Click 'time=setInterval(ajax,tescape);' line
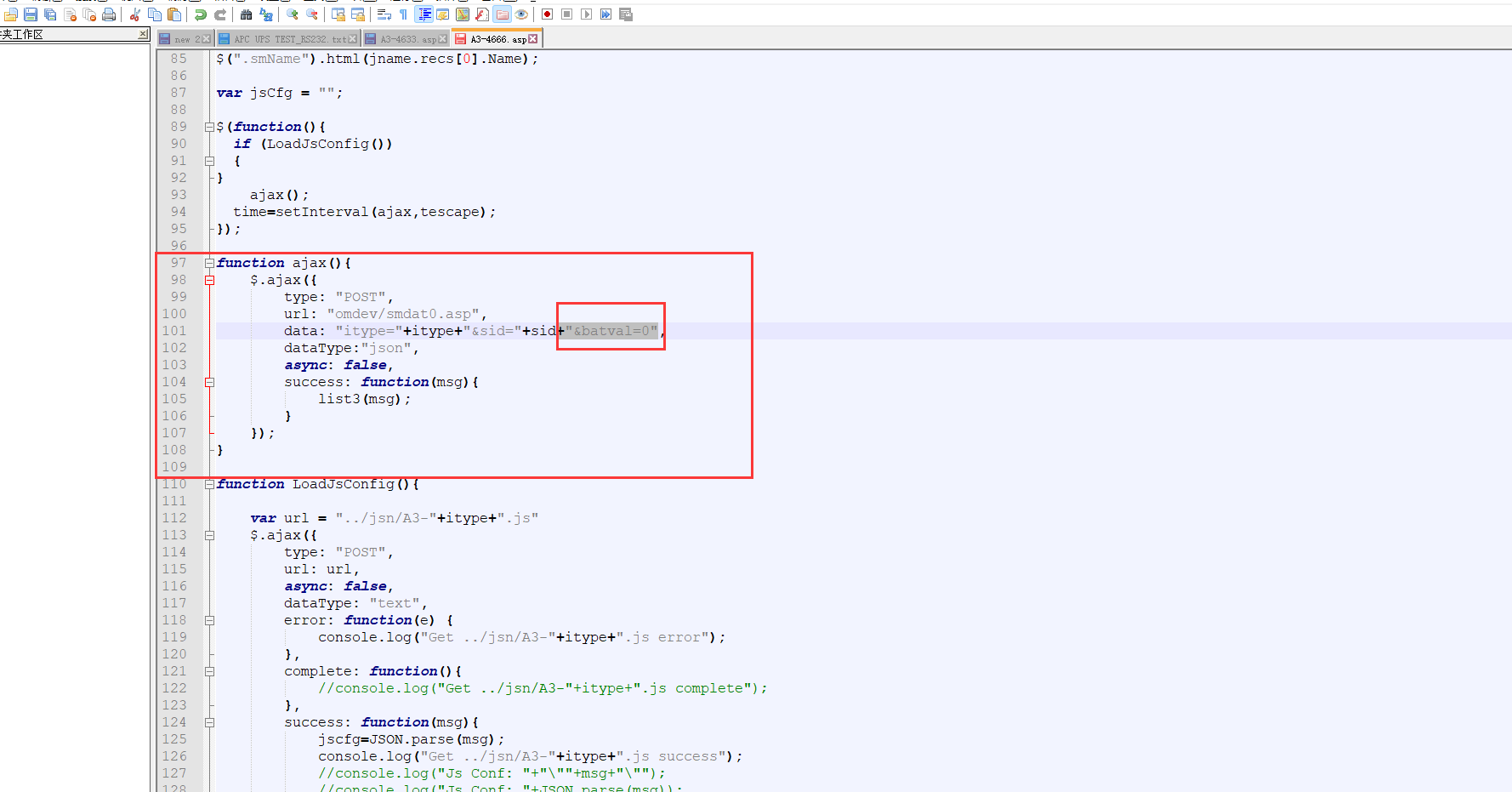The height and width of the screenshot is (792, 1512). click(x=365, y=212)
